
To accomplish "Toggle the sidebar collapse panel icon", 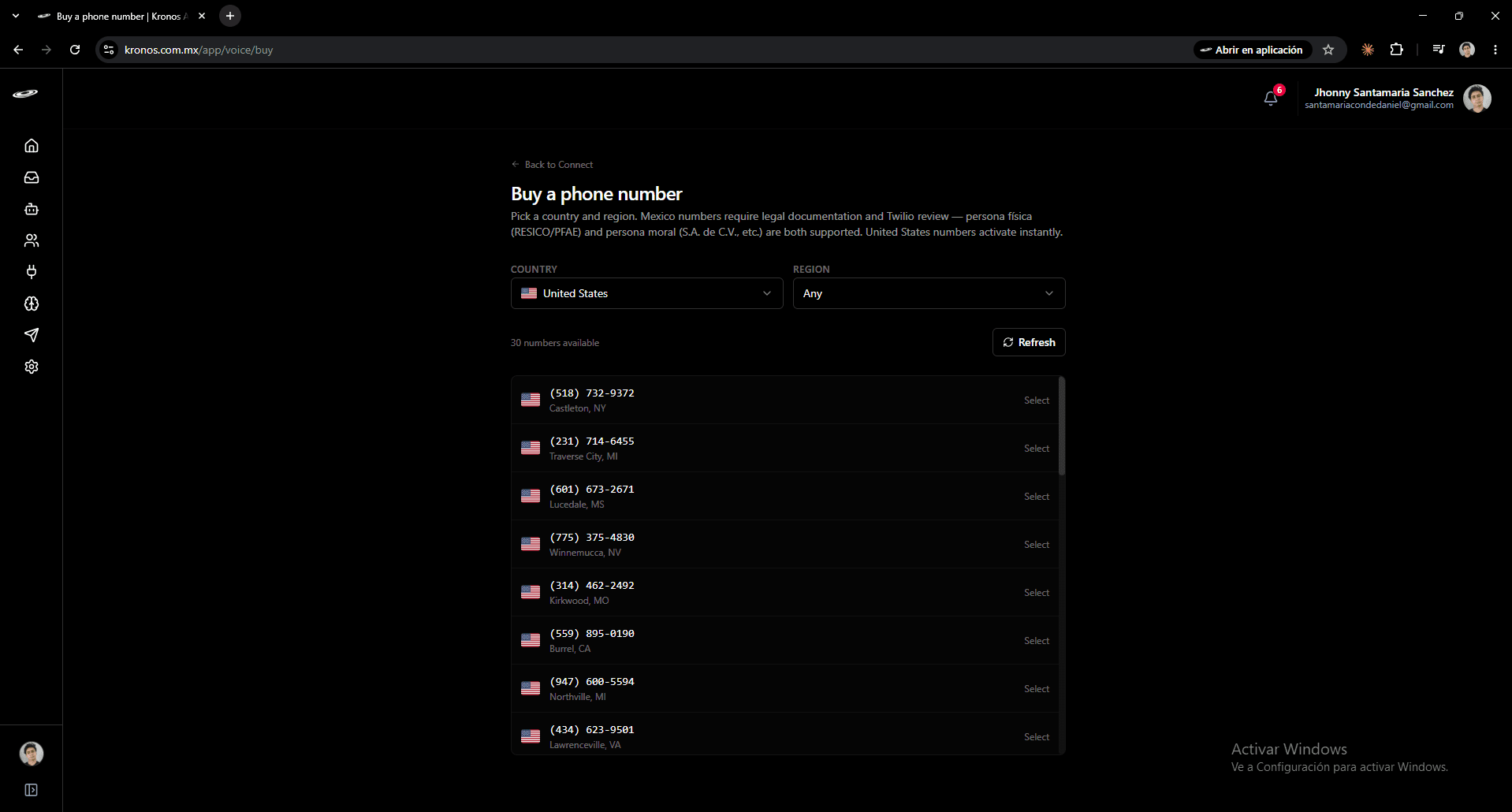I will [x=32, y=790].
